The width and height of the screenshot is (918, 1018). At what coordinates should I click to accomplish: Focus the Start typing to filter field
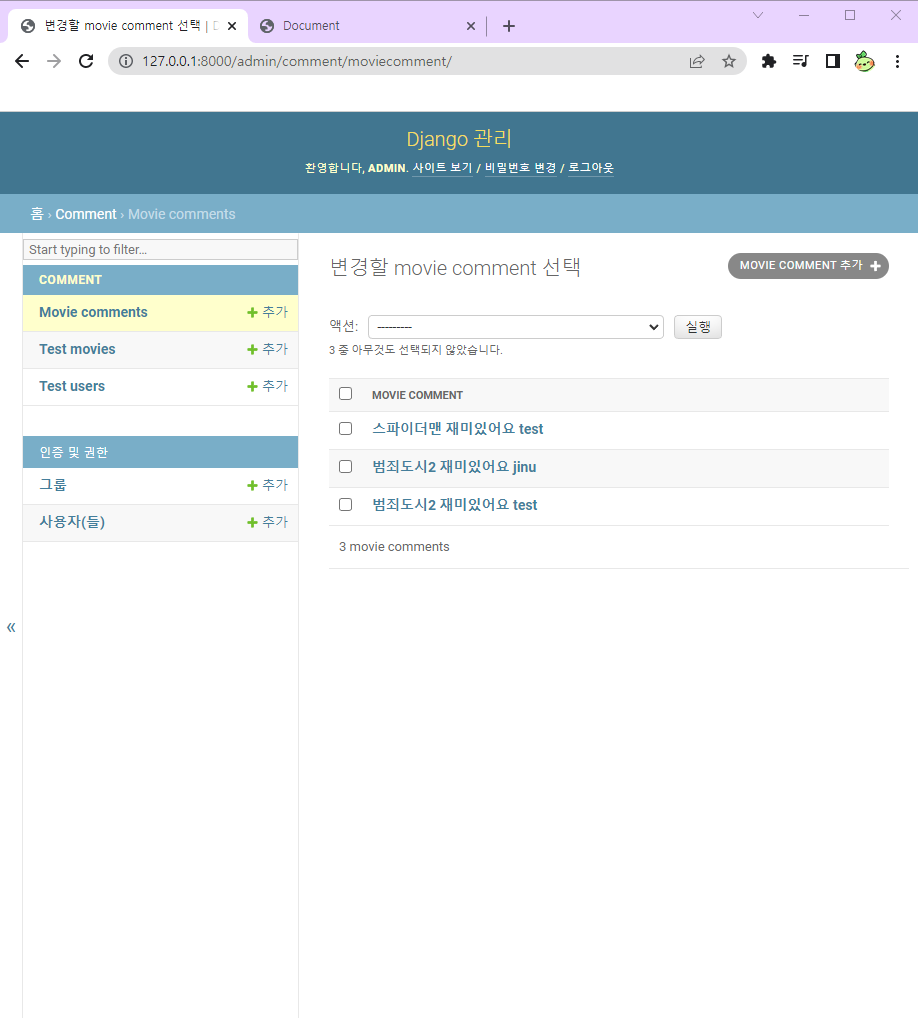point(160,250)
